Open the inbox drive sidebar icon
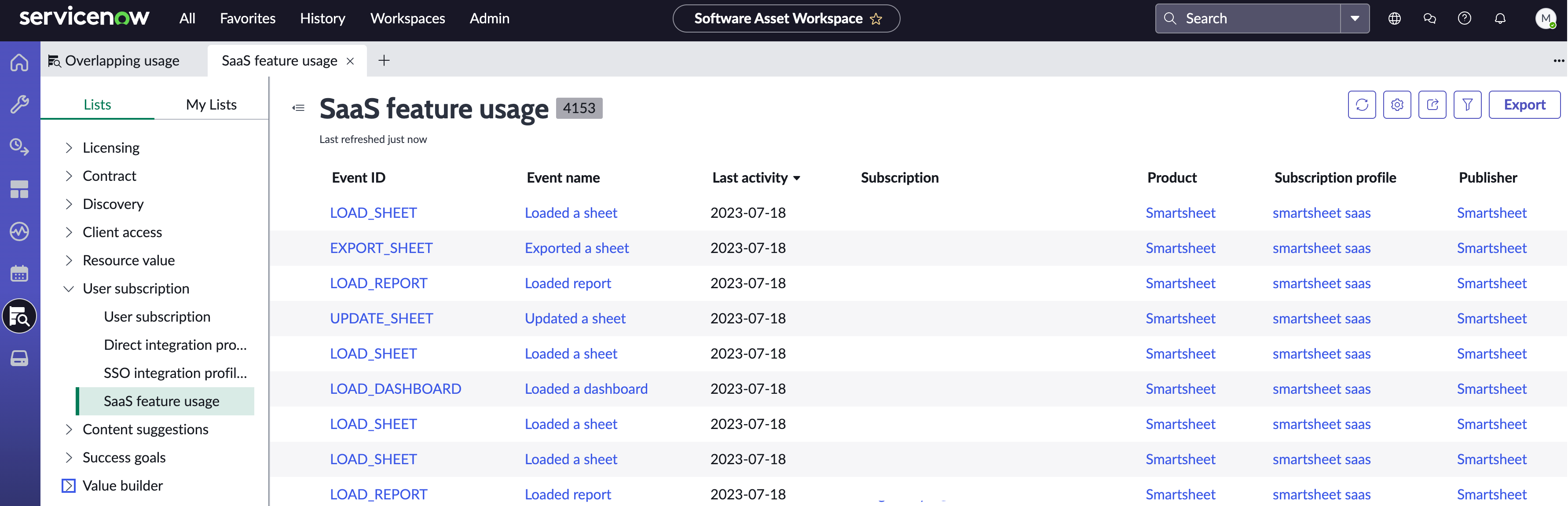This screenshot has width=1568, height=506. pyautogui.click(x=19, y=359)
